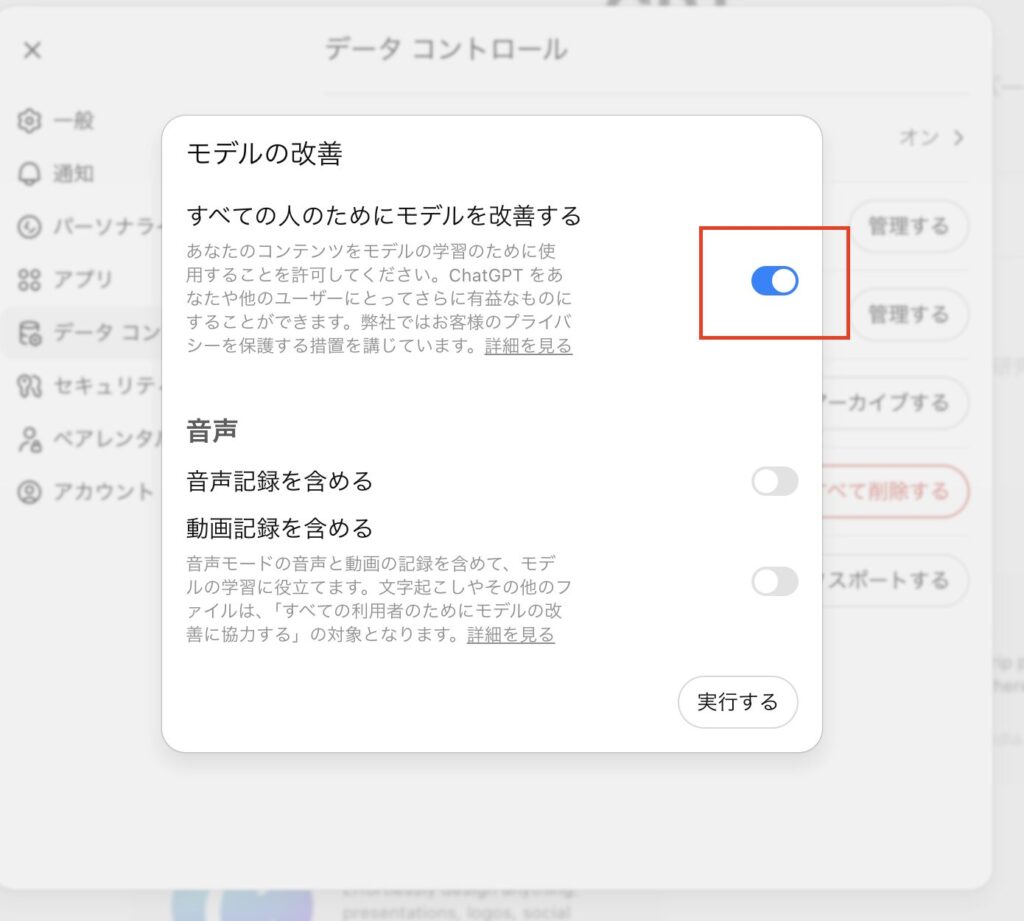Open 詳細を見る link in 音声 section
The height and width of the screenshot is (921, 1024).
510,634
